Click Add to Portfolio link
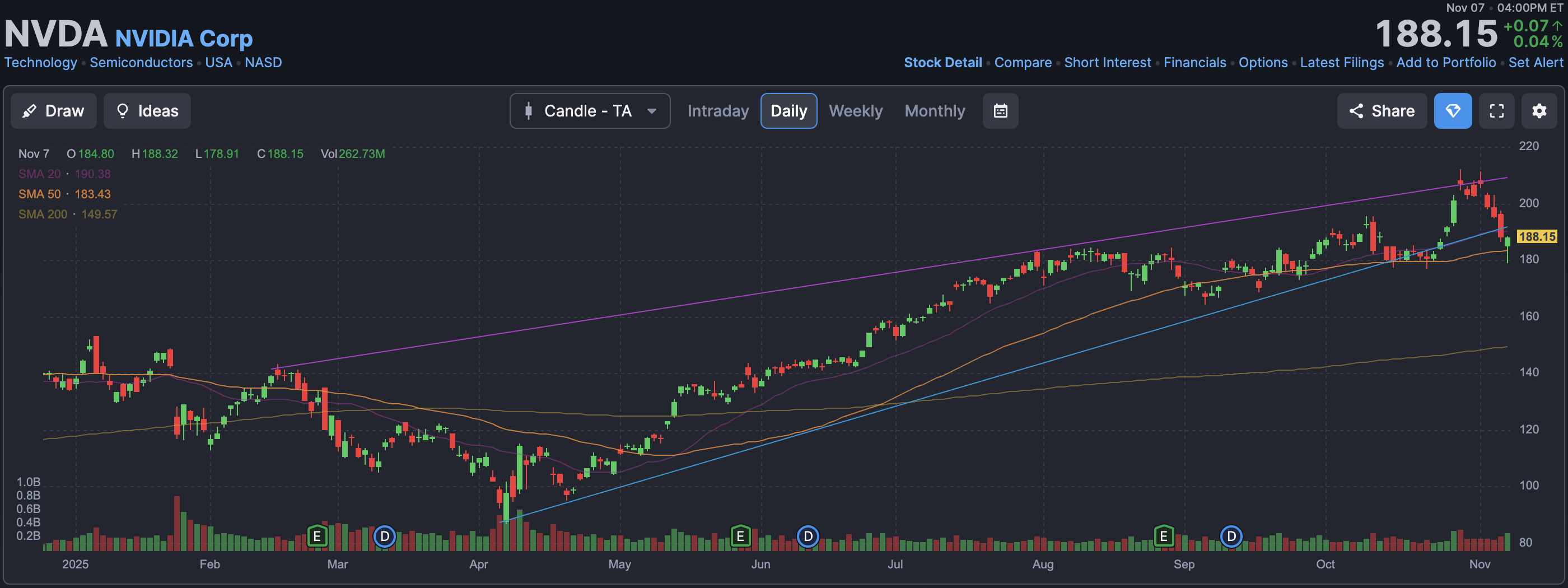 (x=1446, y=63)
